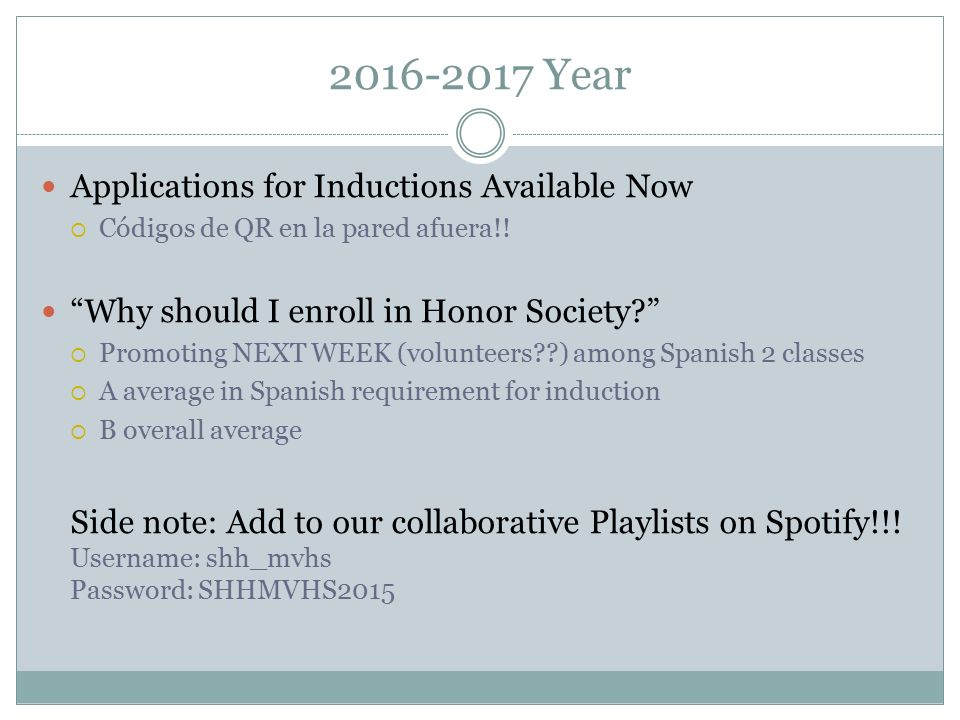Image resolution: width=960 pixels, height=720 pixels.
Task: Click the hollow bullet beside A average in Spanish
Action: coord(78,393)
